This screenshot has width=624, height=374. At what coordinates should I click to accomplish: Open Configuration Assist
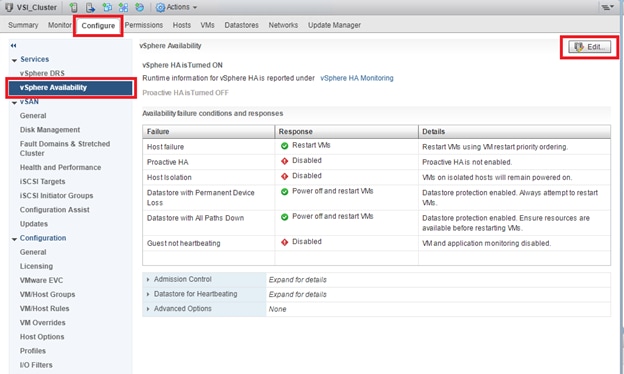click(55, 210)
